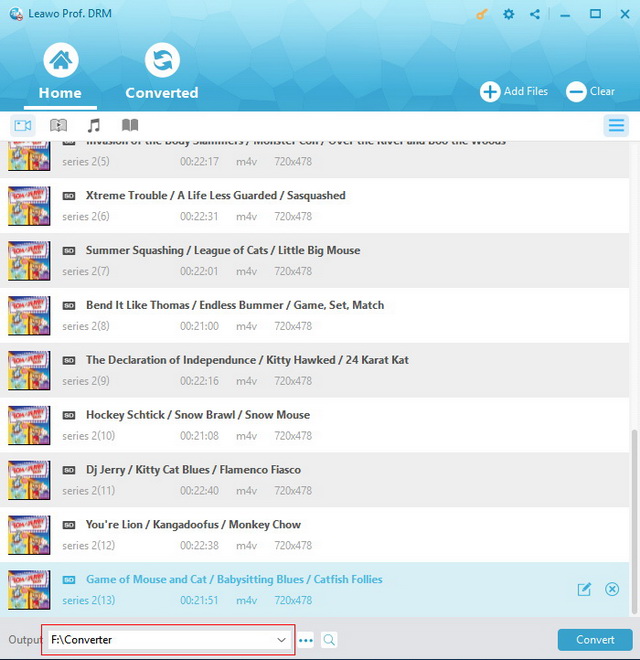Image resolution: width=640 pixels, height=660 pixels.
Task: Click thumbnail of Dj Jerry episode
Action: [x=29, y=480]
